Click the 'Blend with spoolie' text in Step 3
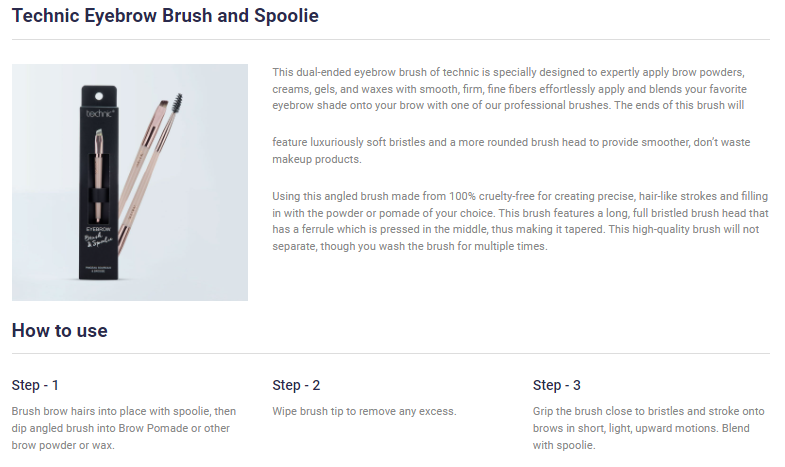785x467 pixels. [641, 436]
